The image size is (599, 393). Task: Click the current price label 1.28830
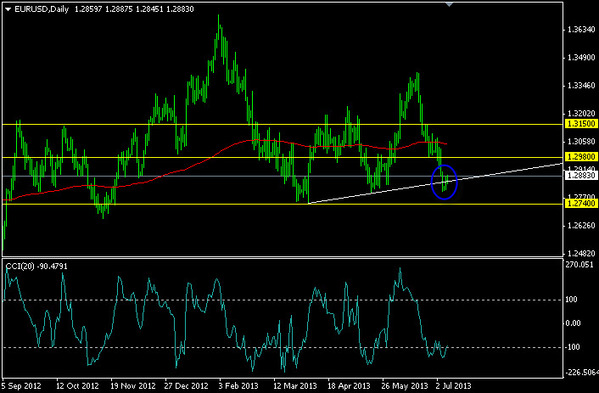tap(581, 176)
